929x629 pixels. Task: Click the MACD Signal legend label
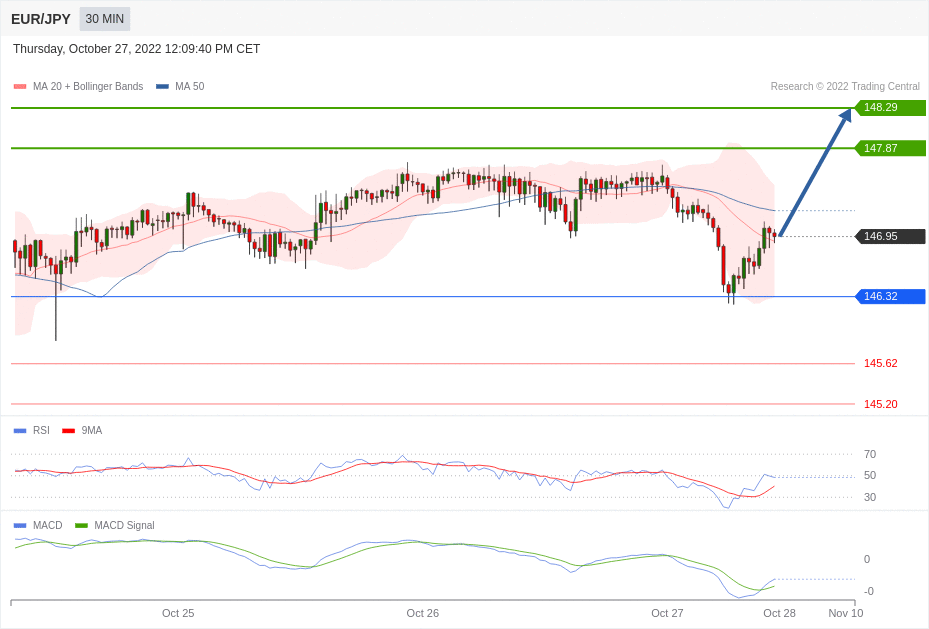coord(124,525)
